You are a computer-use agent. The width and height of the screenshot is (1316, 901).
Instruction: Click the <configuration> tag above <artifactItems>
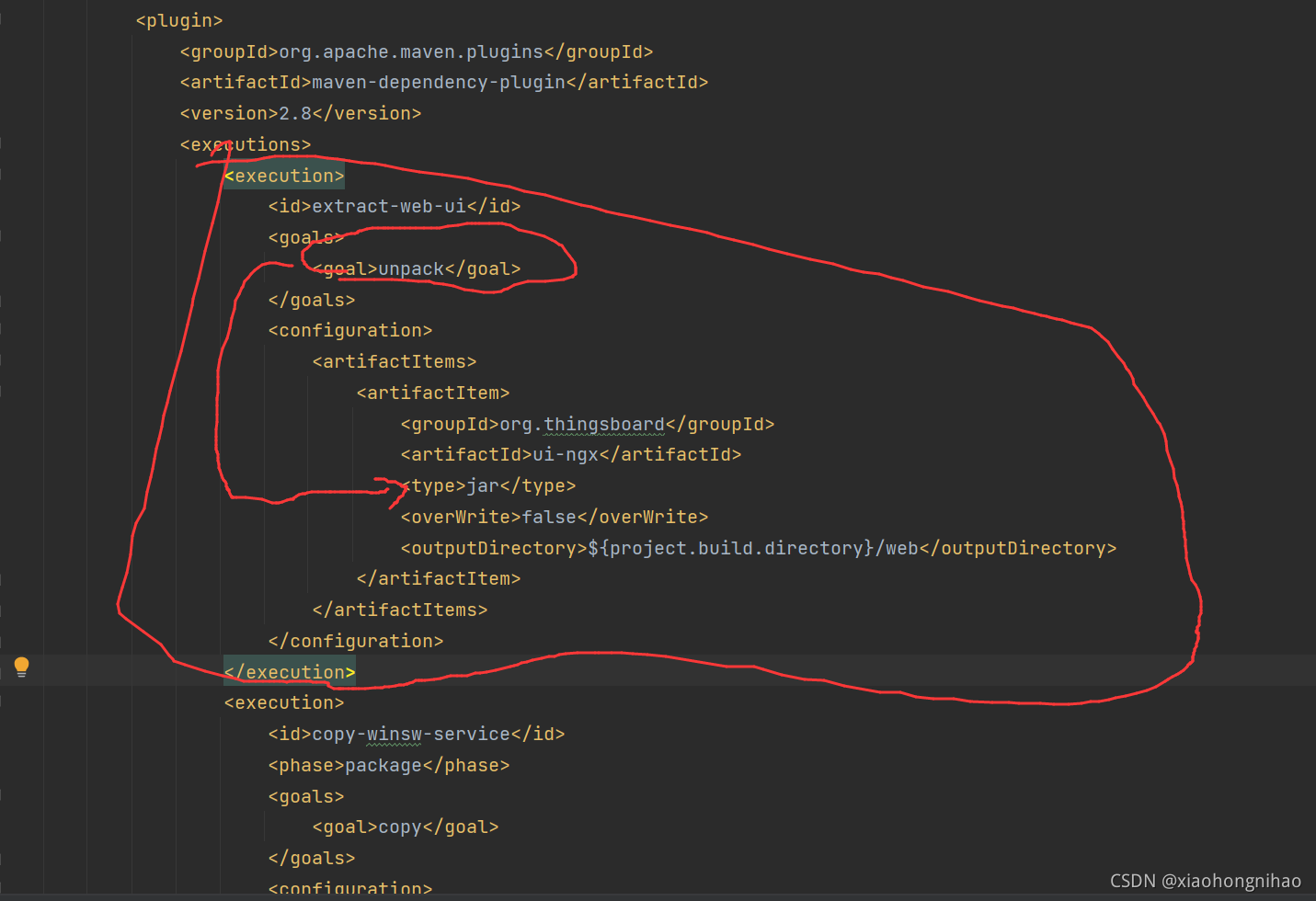click(x=350, y=330)
